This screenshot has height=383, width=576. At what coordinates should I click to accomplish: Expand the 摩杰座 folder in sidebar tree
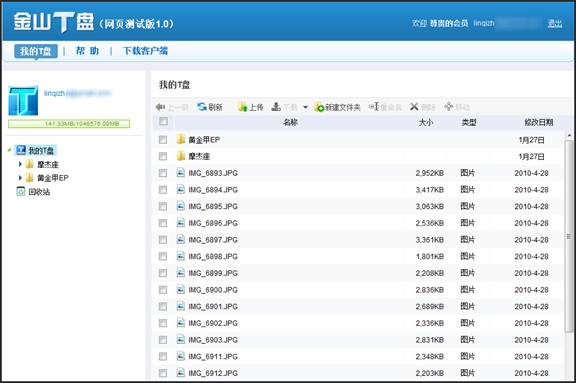[20, 164]
